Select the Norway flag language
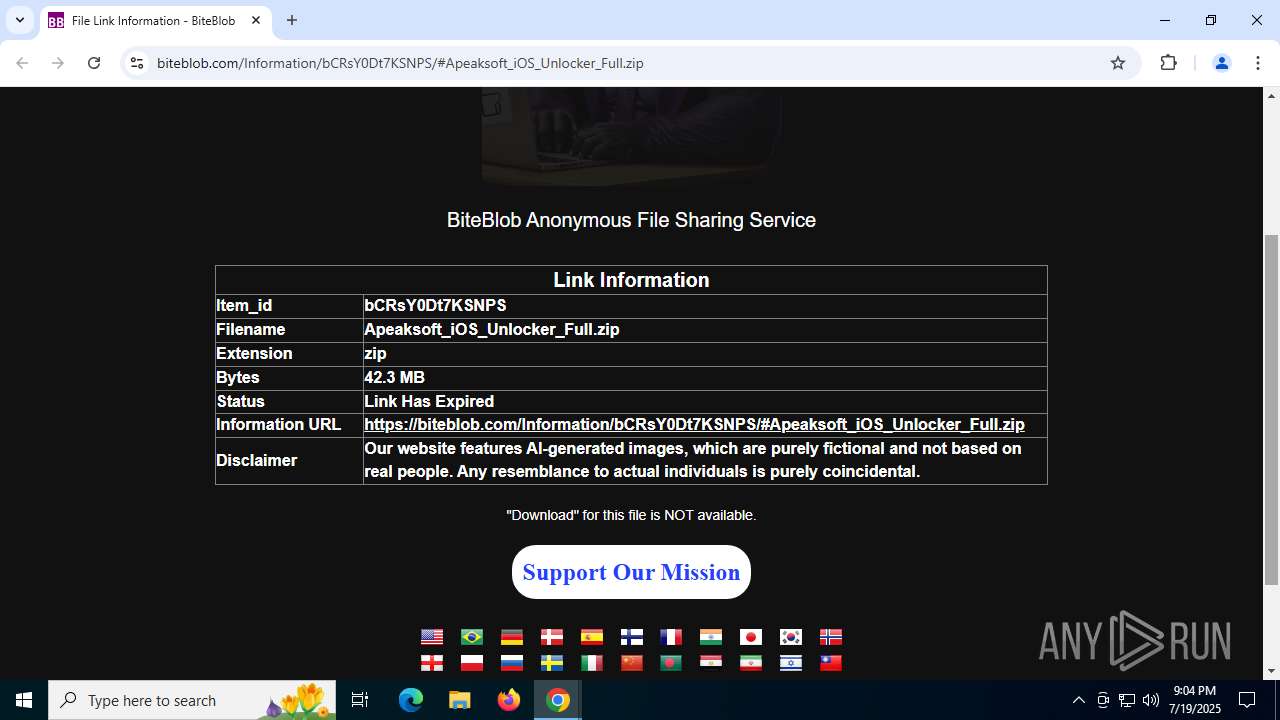The image size is (1280, 720). pos(831,637)
